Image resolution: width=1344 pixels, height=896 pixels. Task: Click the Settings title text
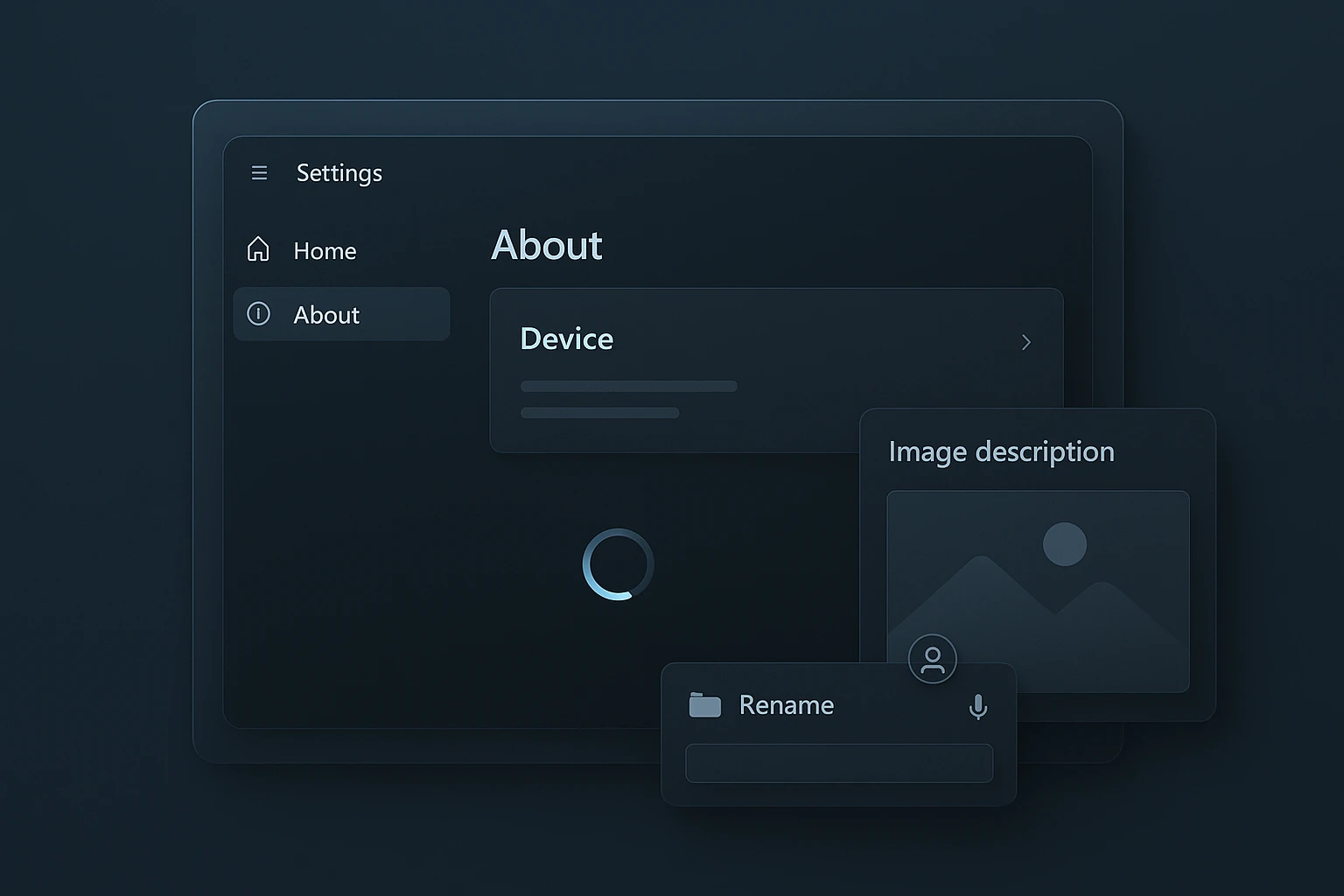(339, 173)
